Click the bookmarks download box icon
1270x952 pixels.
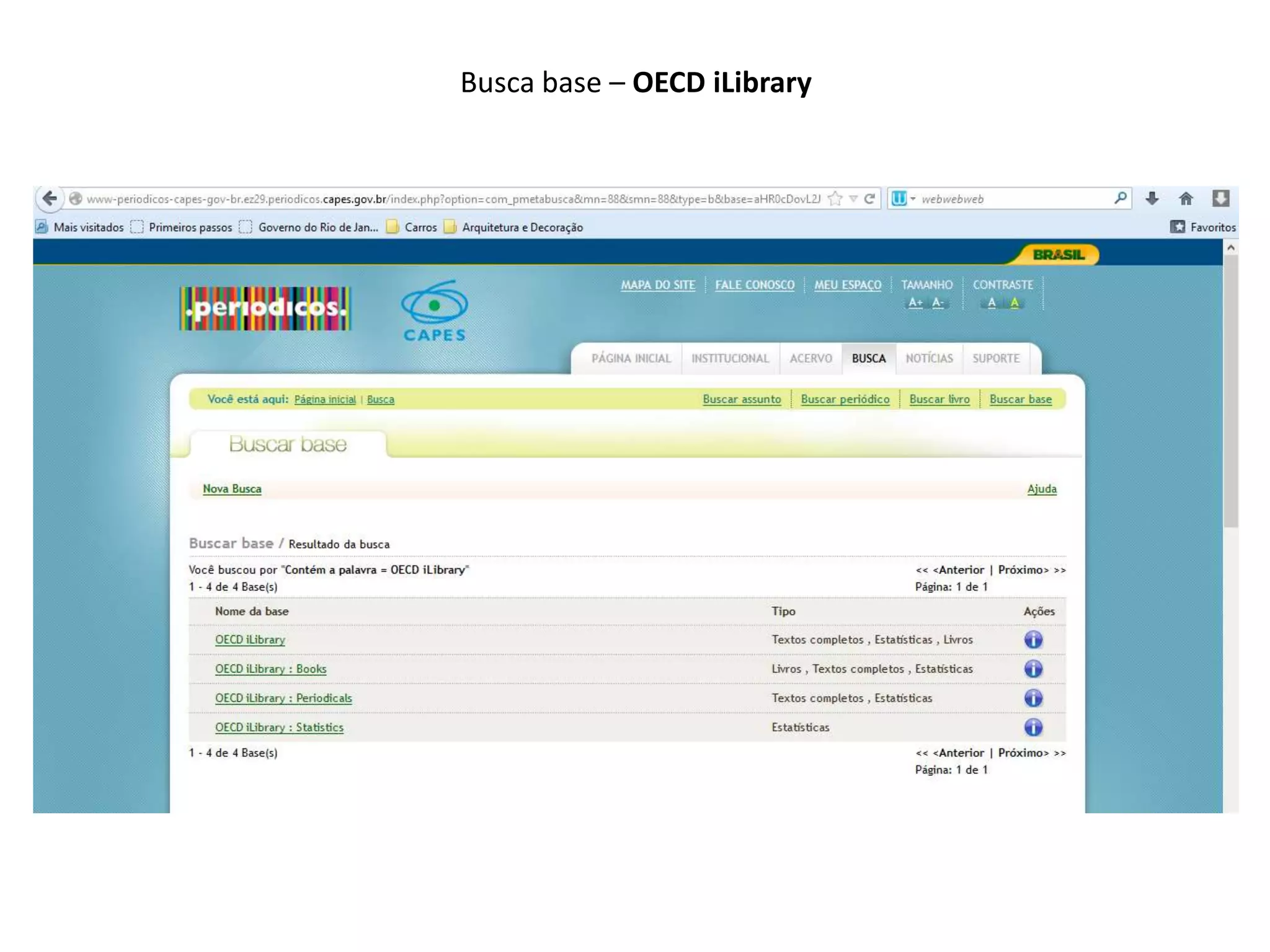(x=1220, y=198)
